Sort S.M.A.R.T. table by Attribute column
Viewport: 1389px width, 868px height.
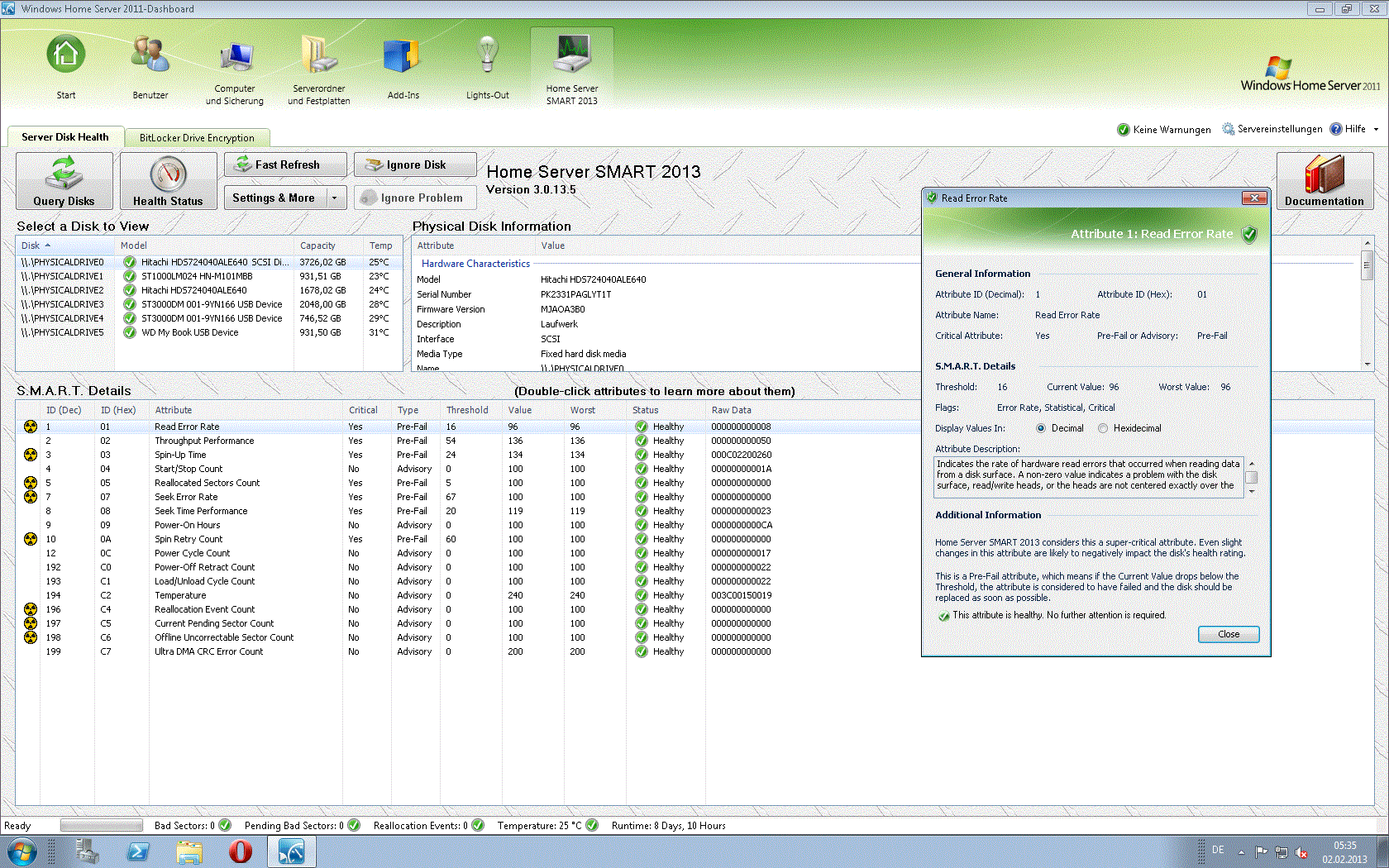(246, 410)
